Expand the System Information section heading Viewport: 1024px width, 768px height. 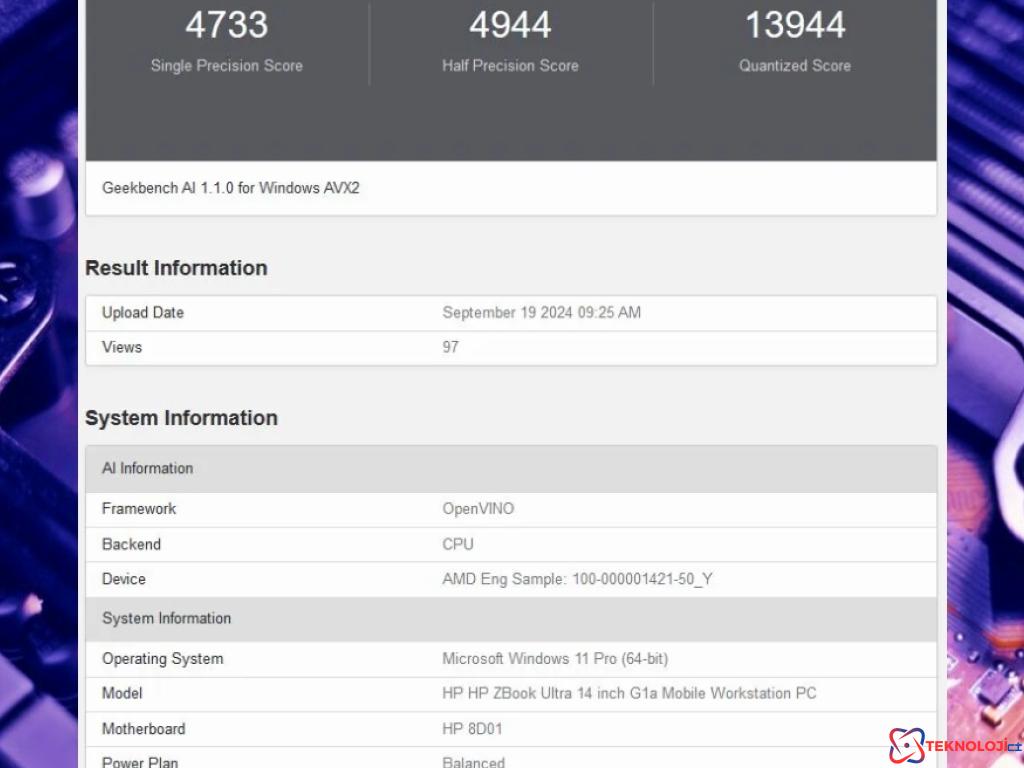pyautogui.click(x=181, y=418)
